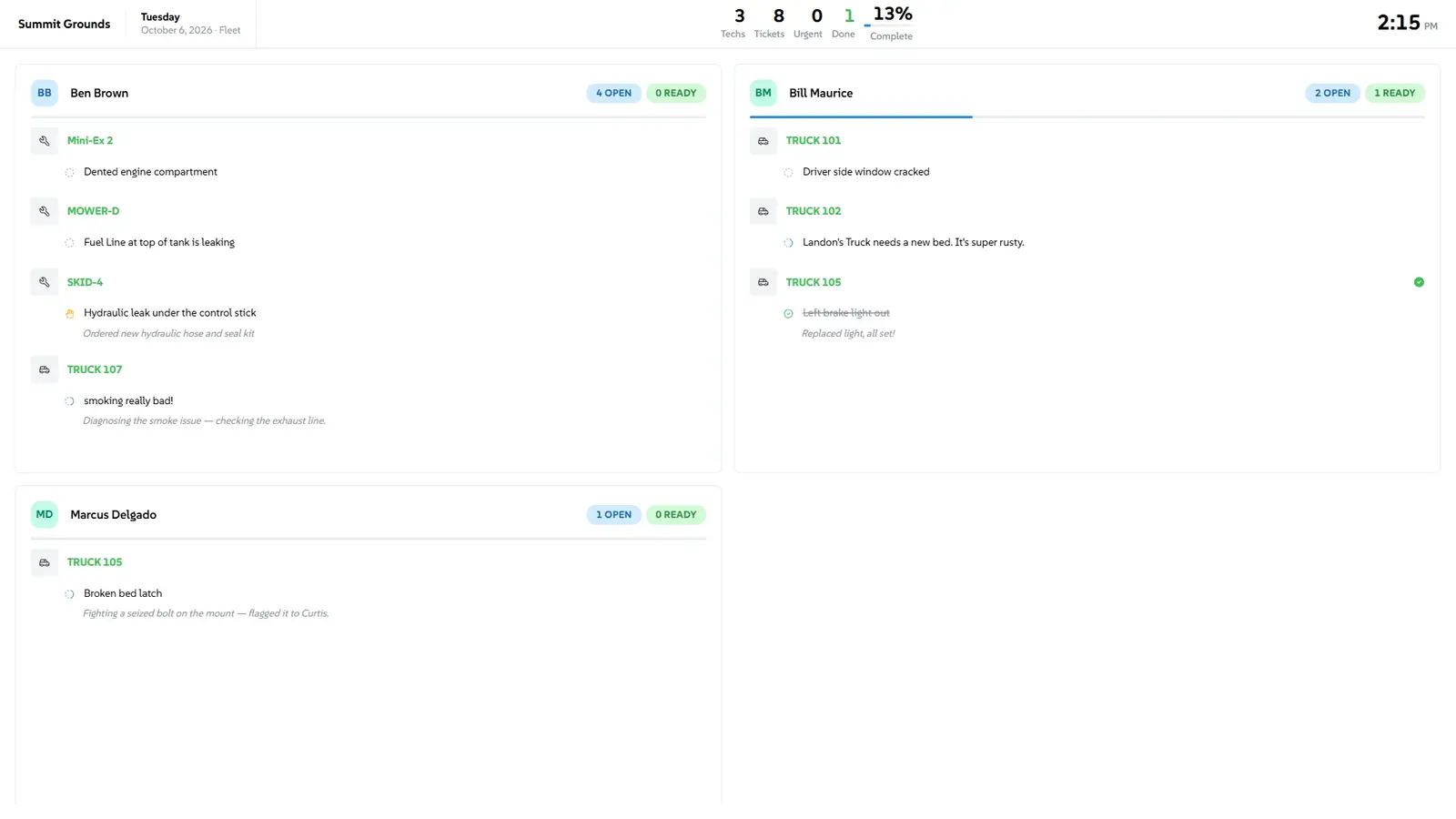Click the 3 Techs counter

tap(733, 24)
